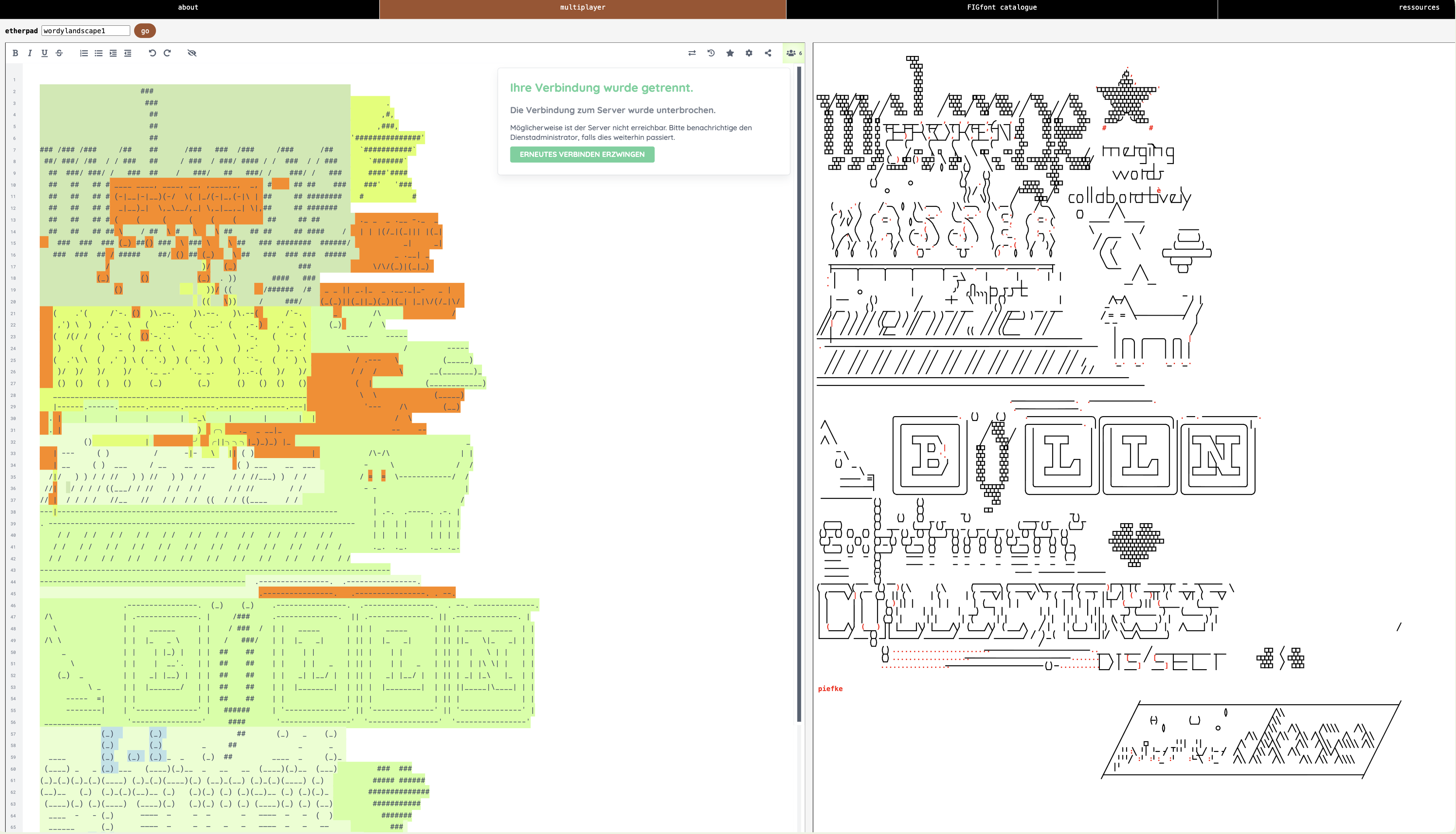Insert an unordered bullet list
The width and height of the screenshot is (1456, 834).
pyautogui.click(x=98, y=53)
